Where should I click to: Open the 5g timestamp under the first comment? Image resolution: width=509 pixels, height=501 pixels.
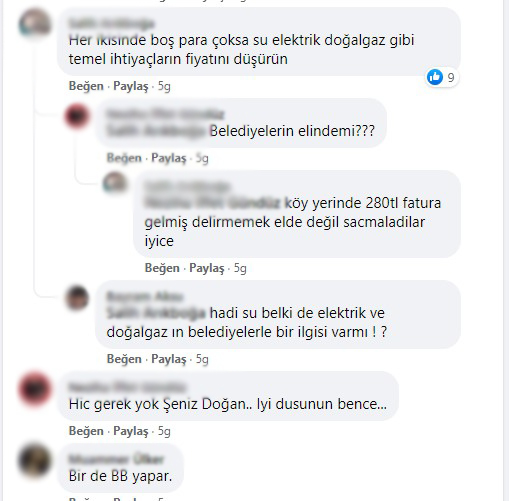(x=164, y=86)
